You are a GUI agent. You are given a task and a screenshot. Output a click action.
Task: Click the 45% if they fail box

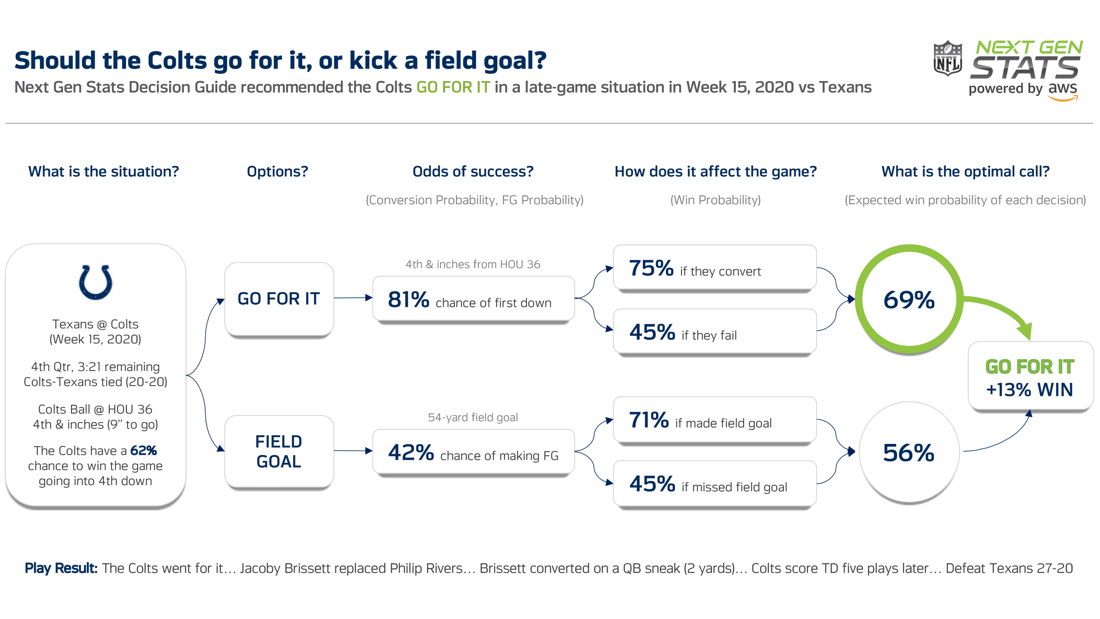pyautogui.click(x=714, y=333)
